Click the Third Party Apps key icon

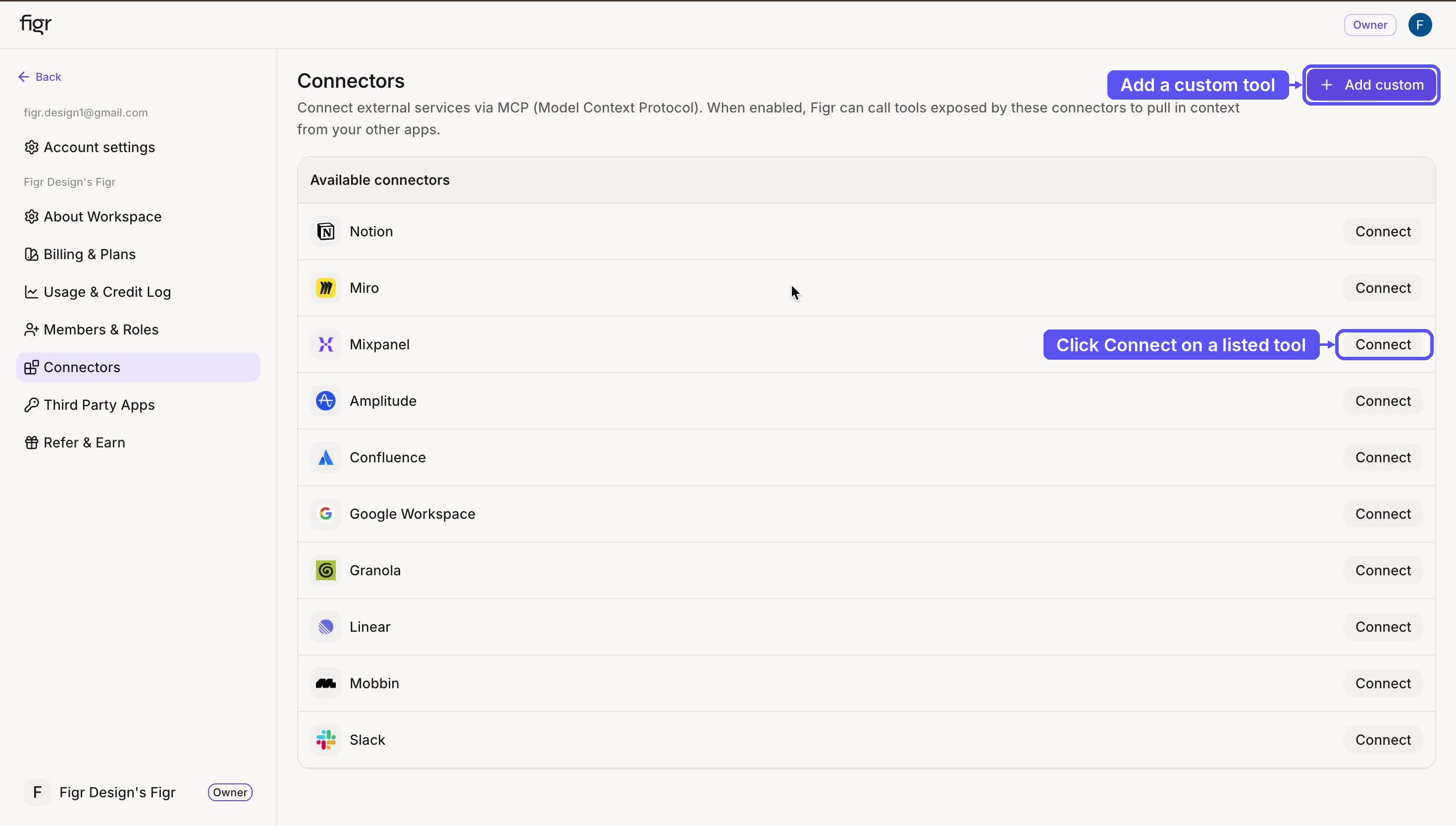point(31,405)
